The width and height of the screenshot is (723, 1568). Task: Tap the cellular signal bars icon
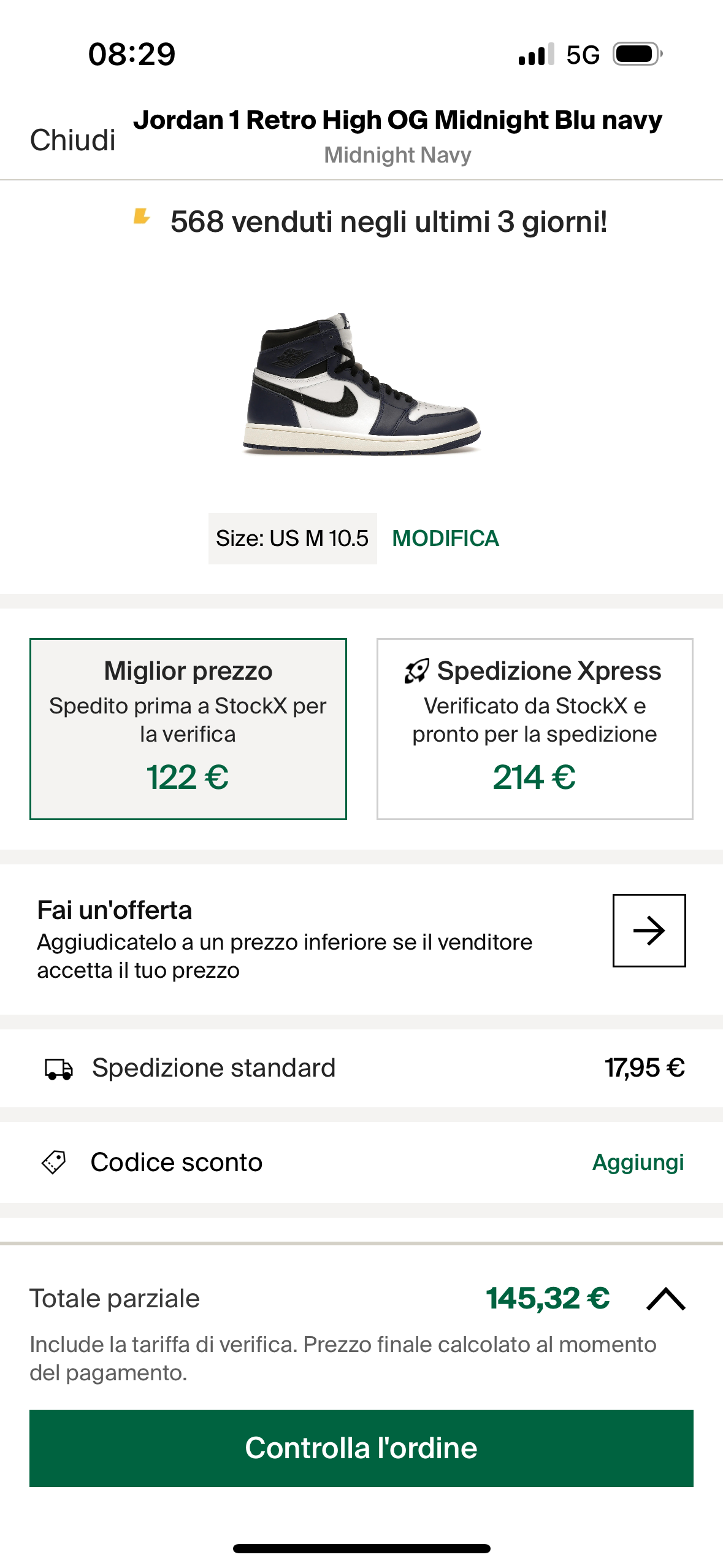coord(536,55)
